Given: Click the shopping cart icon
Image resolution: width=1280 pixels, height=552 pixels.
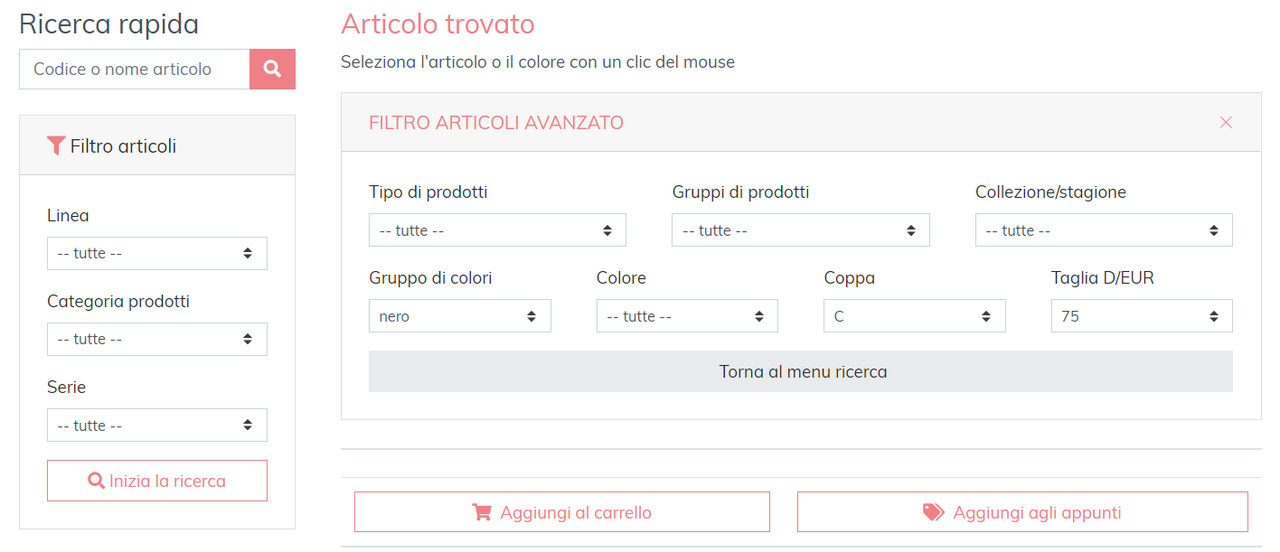Looking at the screenshot, I should coord(482,512).
